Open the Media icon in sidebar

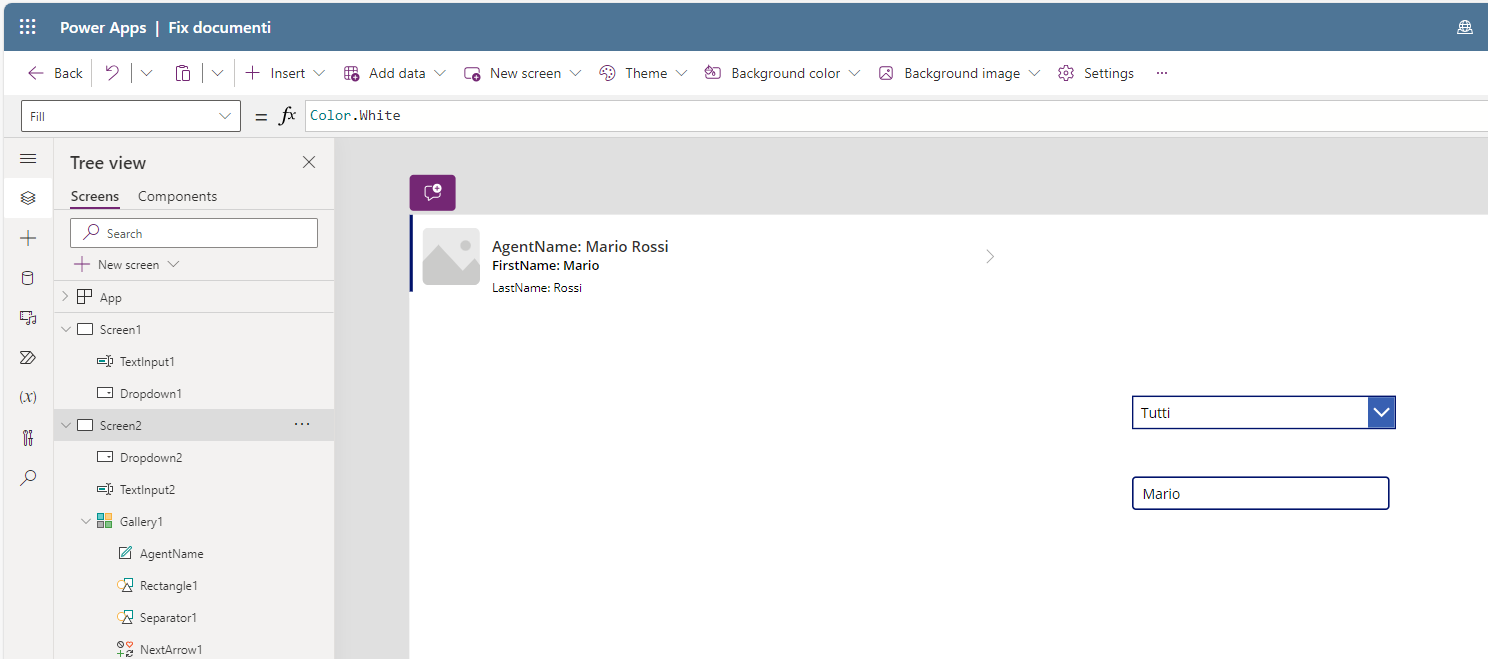(x=28, y=317)
